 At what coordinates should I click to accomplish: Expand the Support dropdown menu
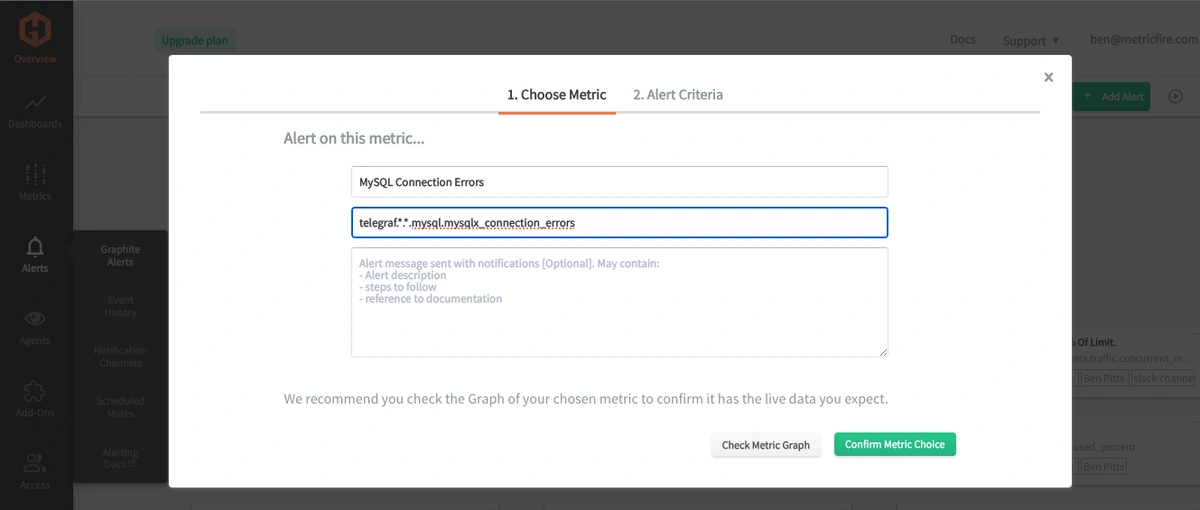click(1031, 41)
